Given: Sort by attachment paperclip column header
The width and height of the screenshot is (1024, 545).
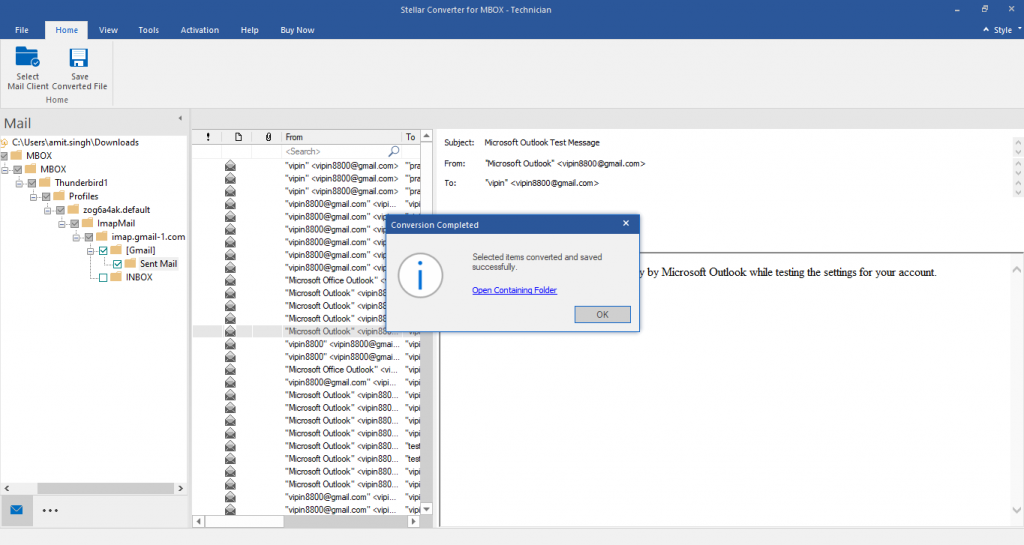Looking at the screenshot, I should [268, 137].
